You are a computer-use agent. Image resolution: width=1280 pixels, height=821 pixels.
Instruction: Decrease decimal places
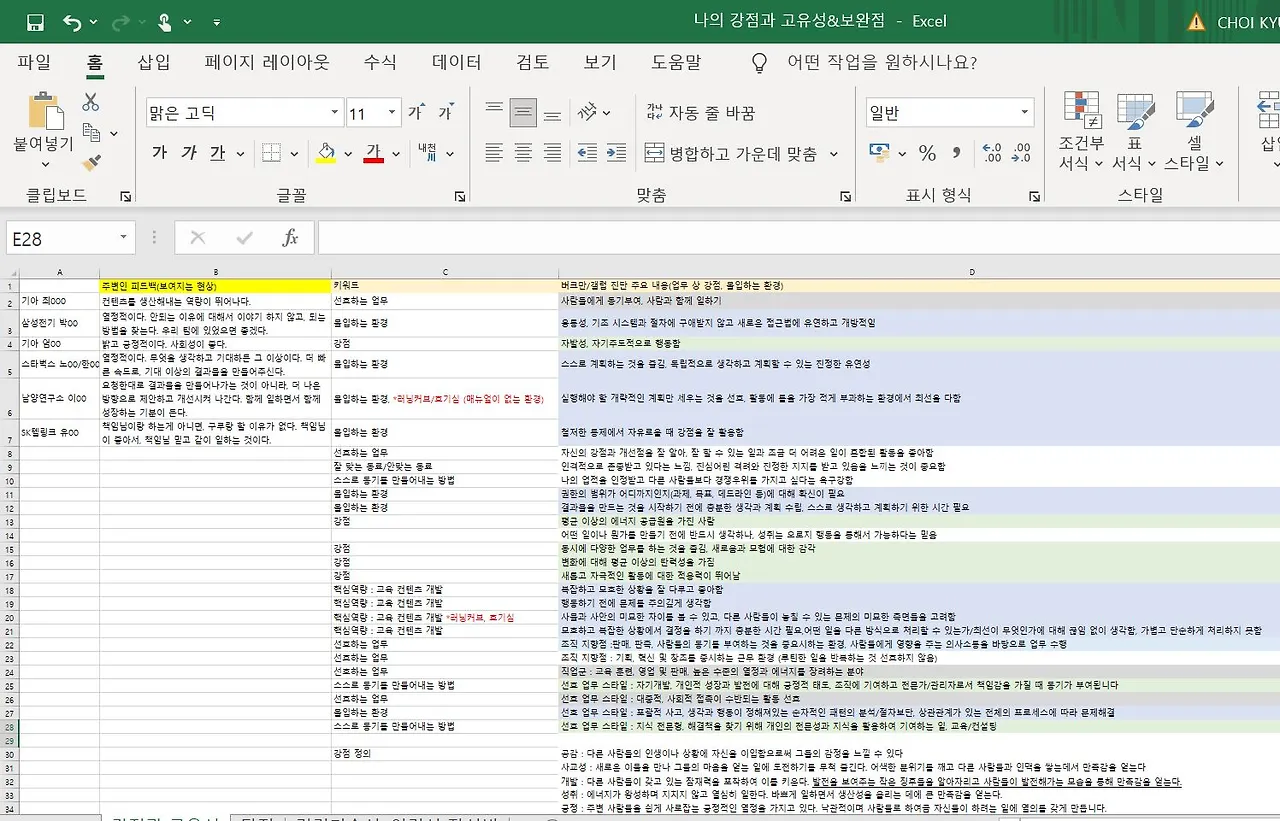tap(1021, 153)
